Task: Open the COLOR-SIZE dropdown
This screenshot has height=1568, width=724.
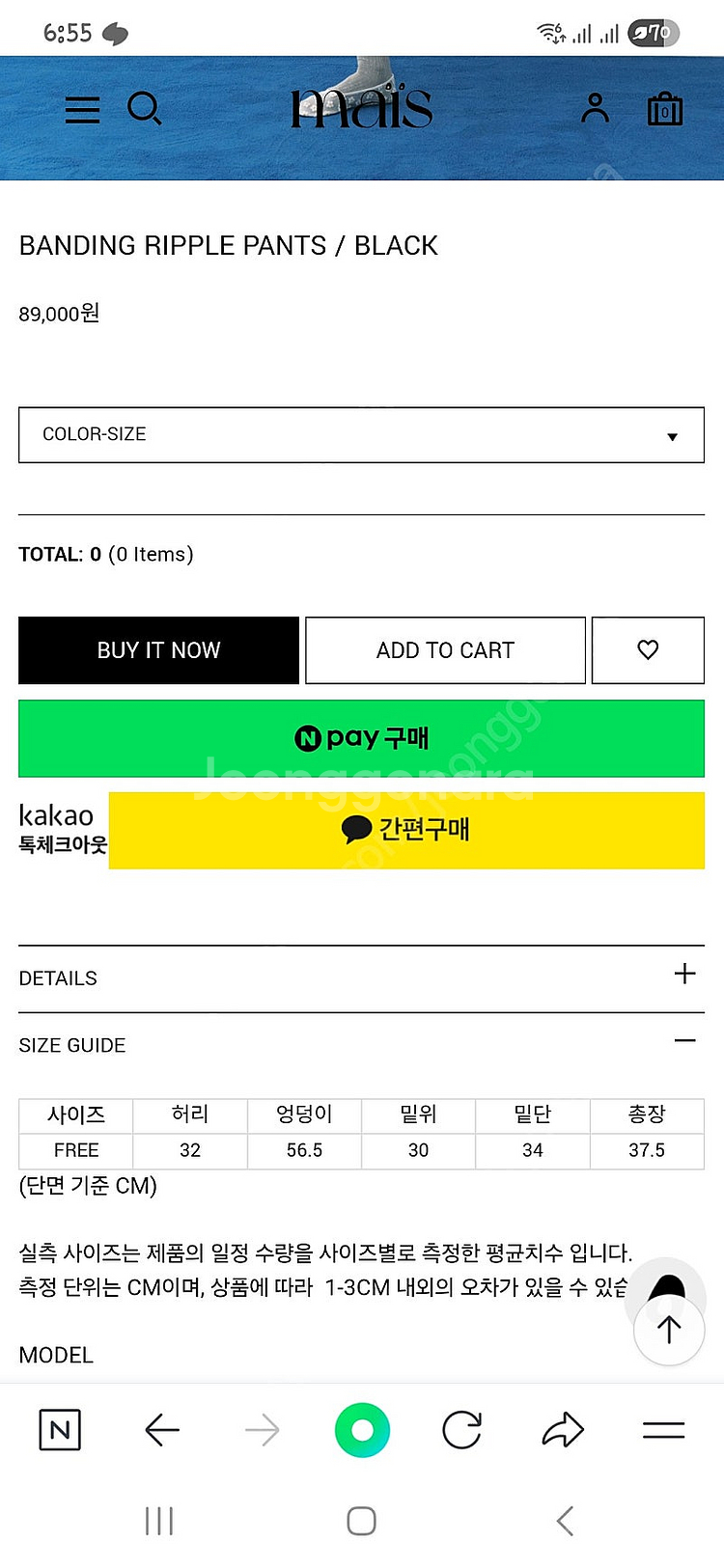Action: (x=361, y=435)
